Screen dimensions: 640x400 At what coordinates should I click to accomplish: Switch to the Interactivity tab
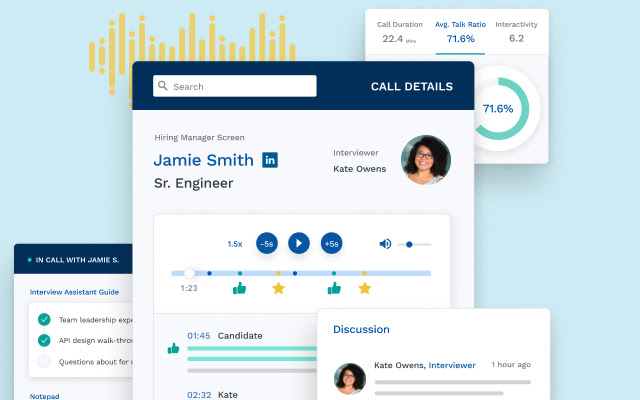click(x=516, y=32)
